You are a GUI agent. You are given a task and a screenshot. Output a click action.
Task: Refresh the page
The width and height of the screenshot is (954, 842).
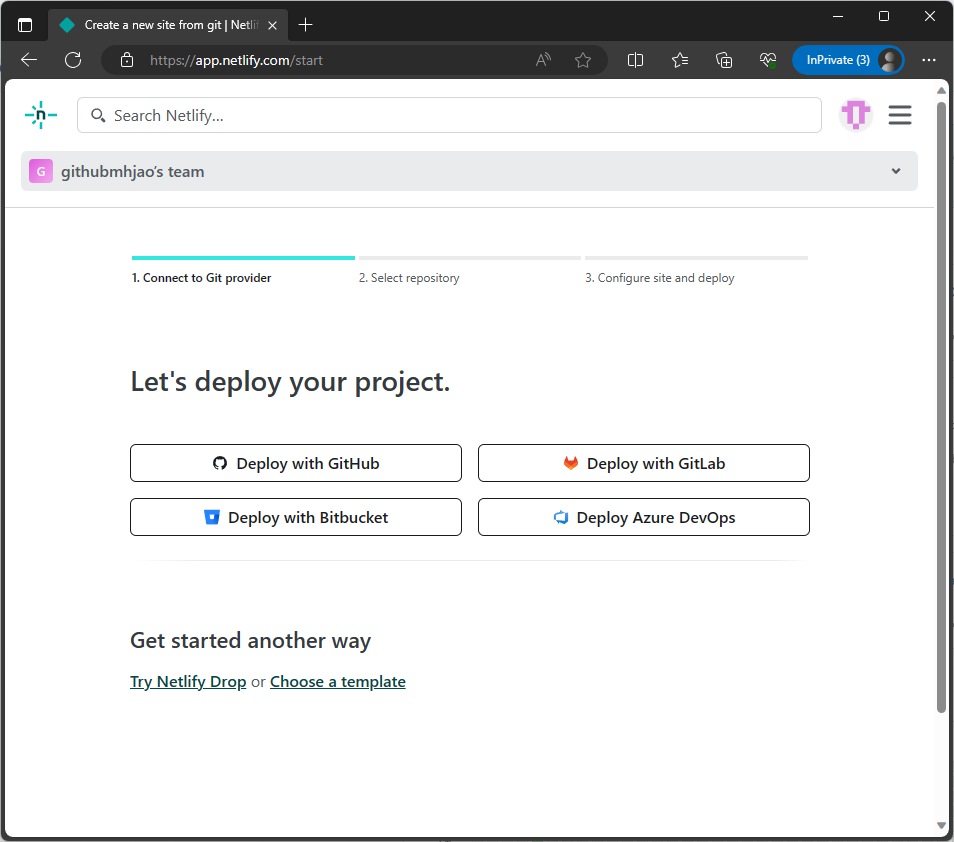73,60
